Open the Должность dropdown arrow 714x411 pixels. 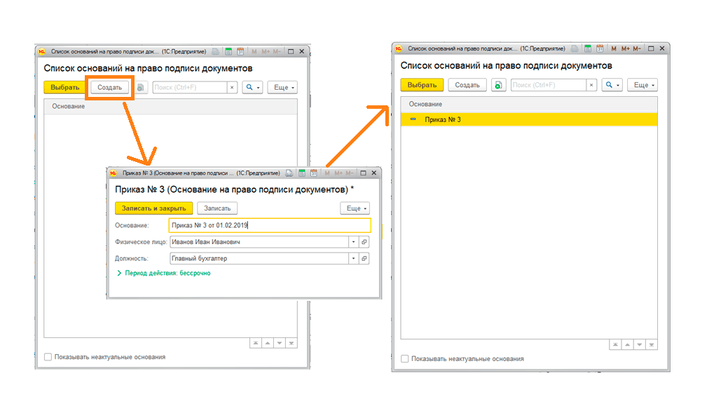[x=353, y=259]
